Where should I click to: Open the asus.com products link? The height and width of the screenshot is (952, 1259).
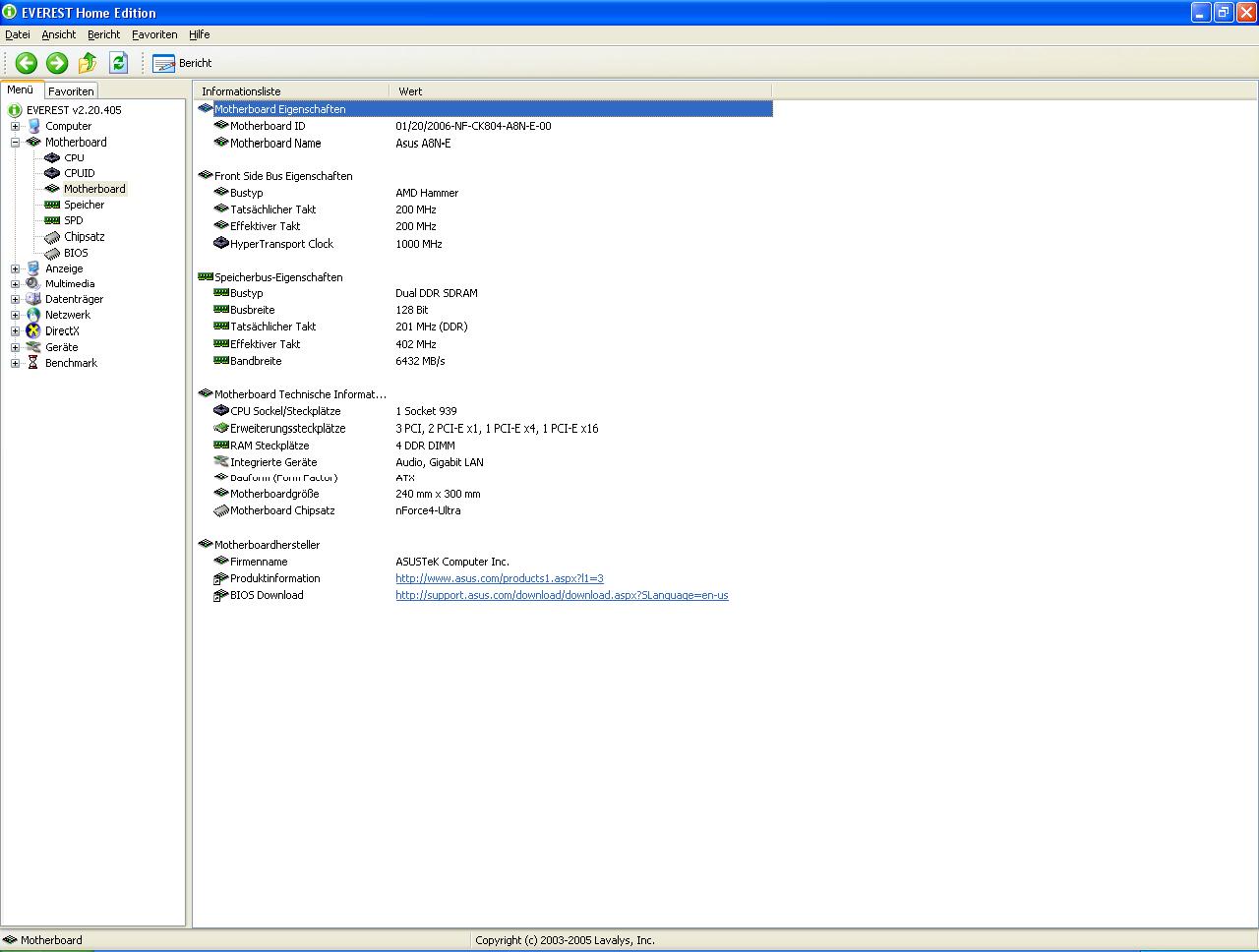[500, 578]
